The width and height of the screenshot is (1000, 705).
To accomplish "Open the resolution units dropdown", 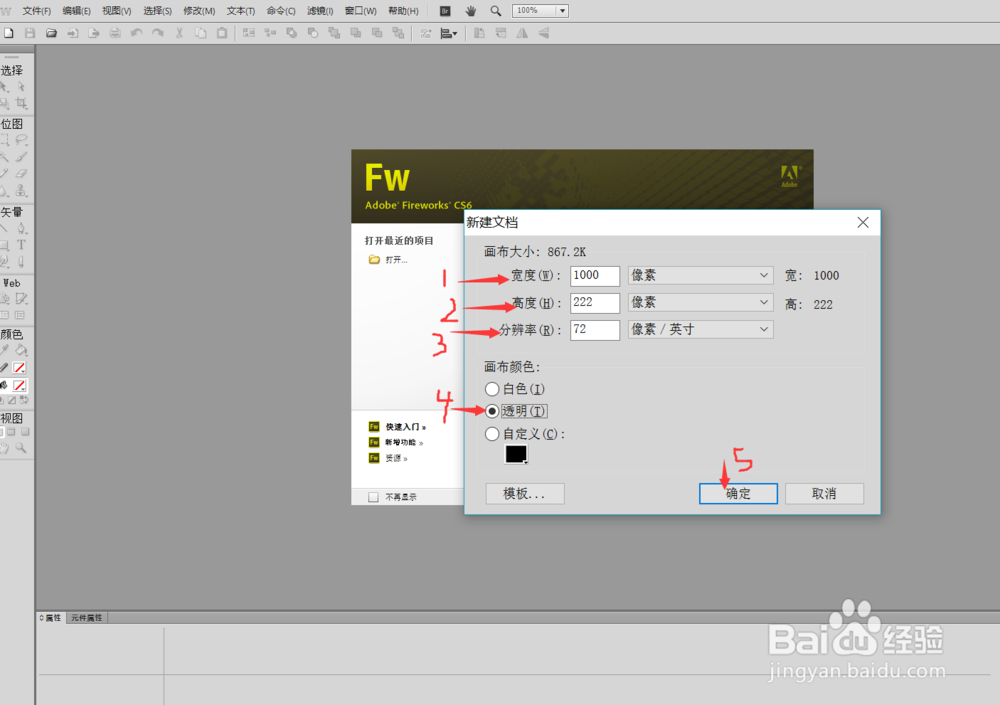I will (700, 329).
